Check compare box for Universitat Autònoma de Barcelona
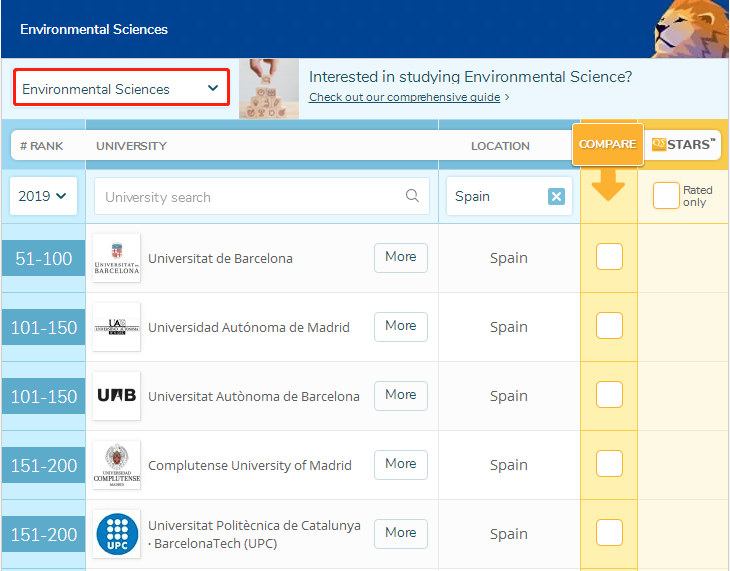Screen dimensions: 730x571 pos(609,394)
